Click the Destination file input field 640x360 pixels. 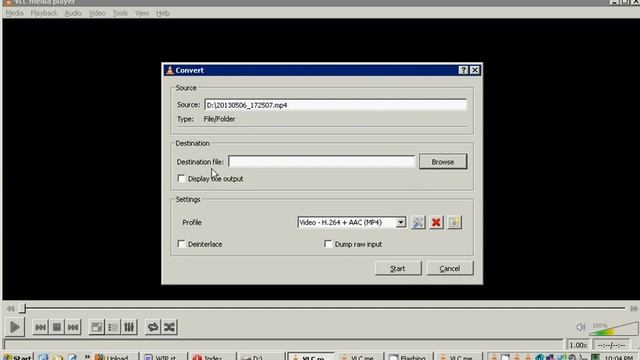tap(322, 162)
